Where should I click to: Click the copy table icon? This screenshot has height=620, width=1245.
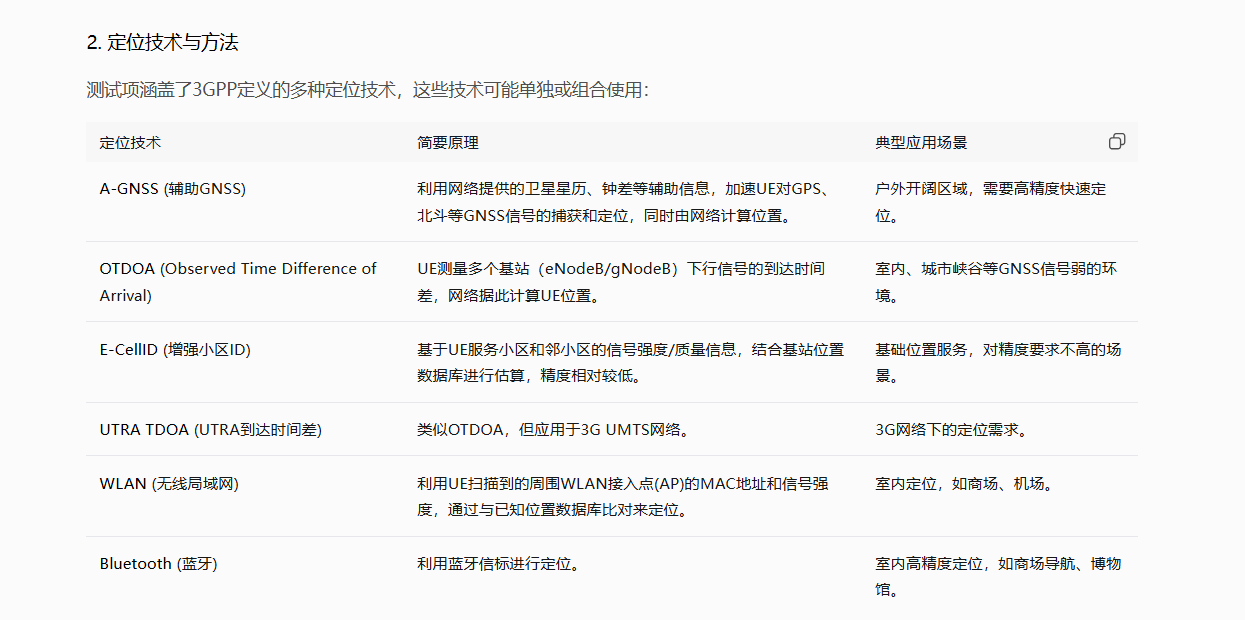[x=1117, y=142]
